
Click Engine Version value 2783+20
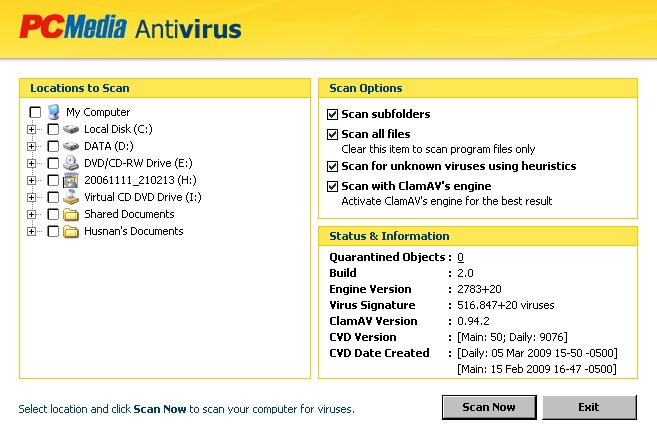point(479,289)
